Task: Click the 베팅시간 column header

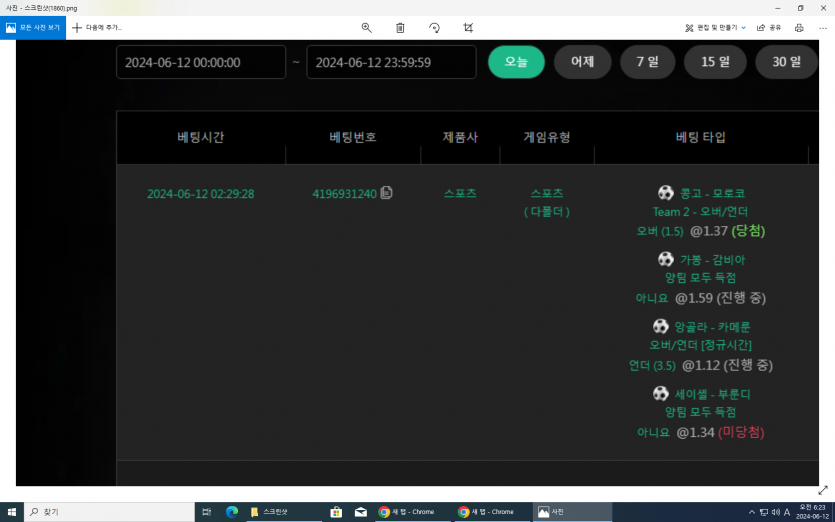Action: (x=201, y=137)
